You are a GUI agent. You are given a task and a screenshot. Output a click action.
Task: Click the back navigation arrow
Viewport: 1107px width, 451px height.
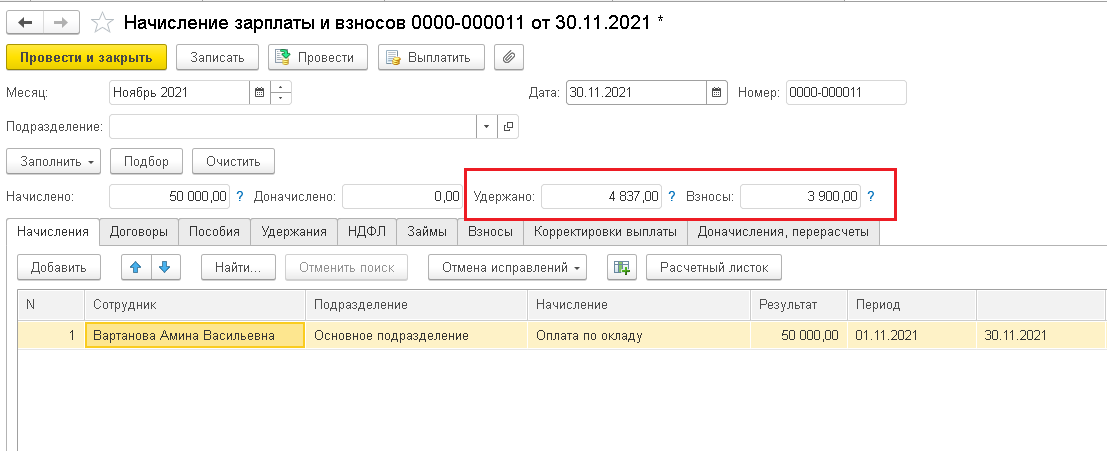coord(24,21)
